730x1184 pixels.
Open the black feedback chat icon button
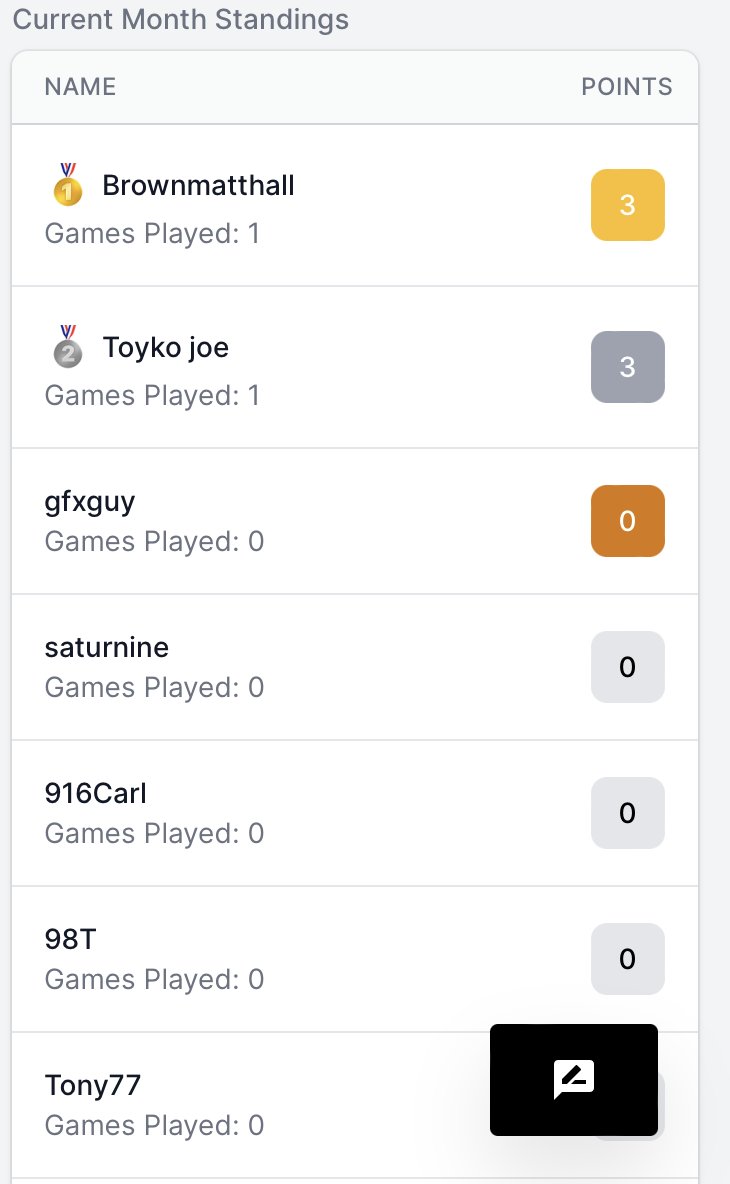click(x=574, y=1080)
